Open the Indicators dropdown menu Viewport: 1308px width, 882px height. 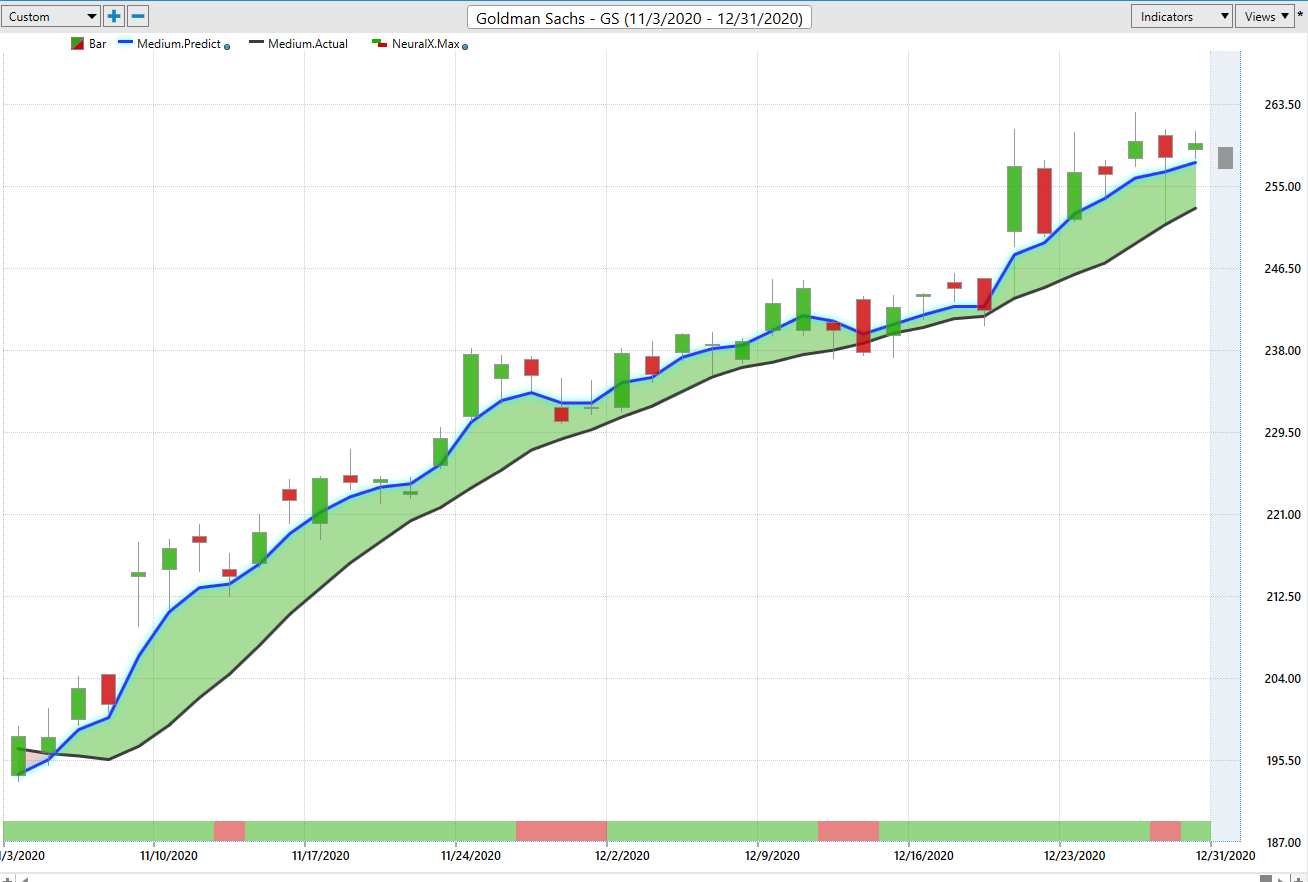pyautogui.click(x=1181, y=16)
